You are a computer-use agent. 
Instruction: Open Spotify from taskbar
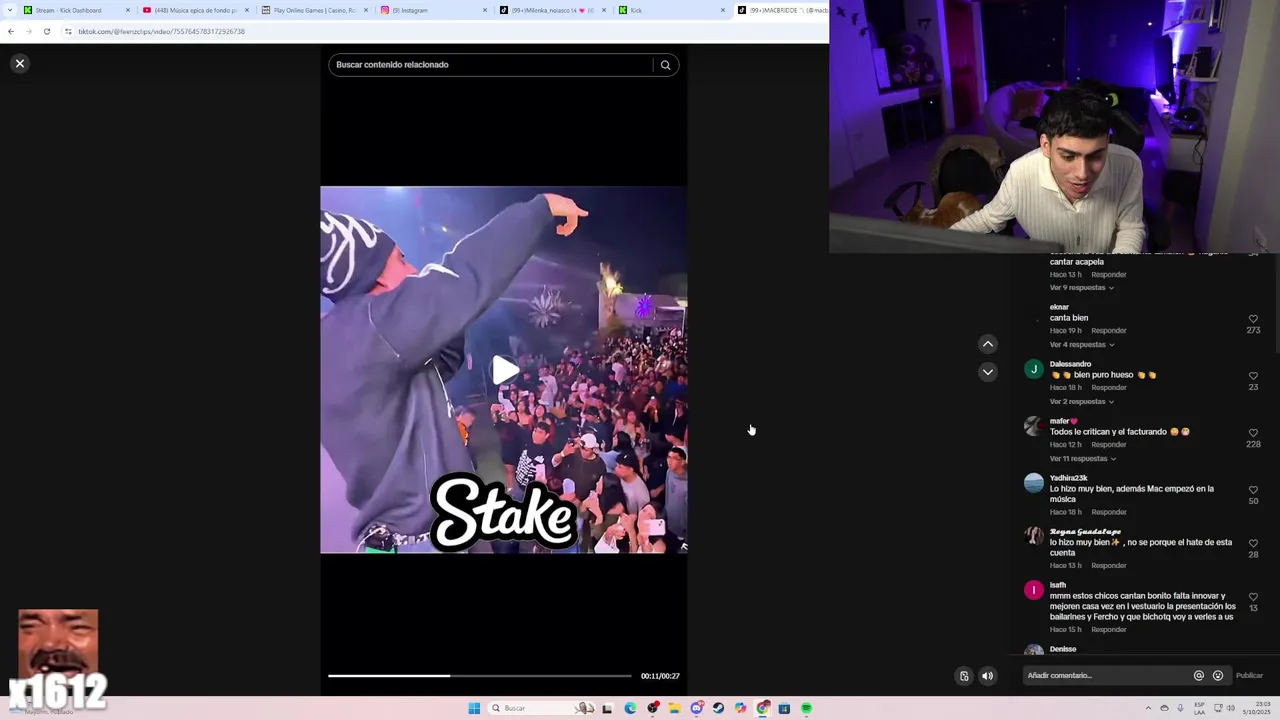[806, 708]
